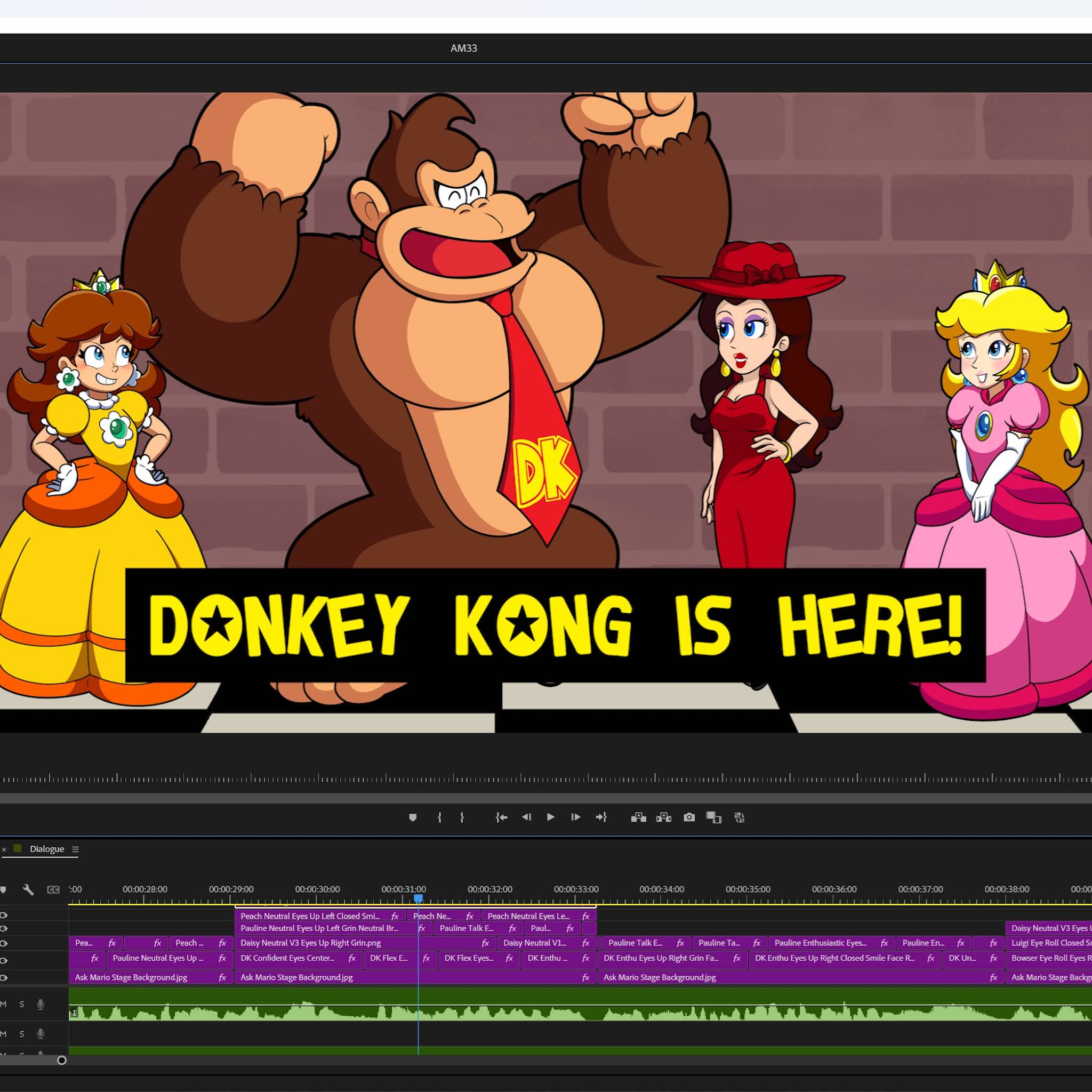Toggle eye icon for the Ask Mario Stage Background track

(4, 978)
